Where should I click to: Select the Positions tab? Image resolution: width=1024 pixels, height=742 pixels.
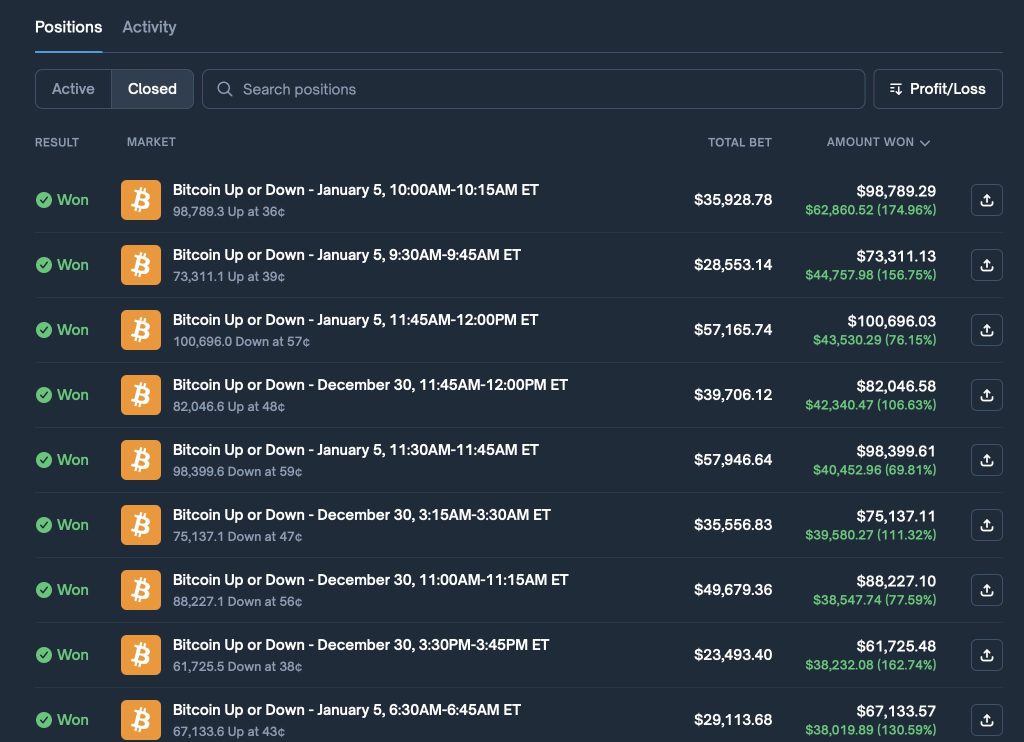pos(68,27)
